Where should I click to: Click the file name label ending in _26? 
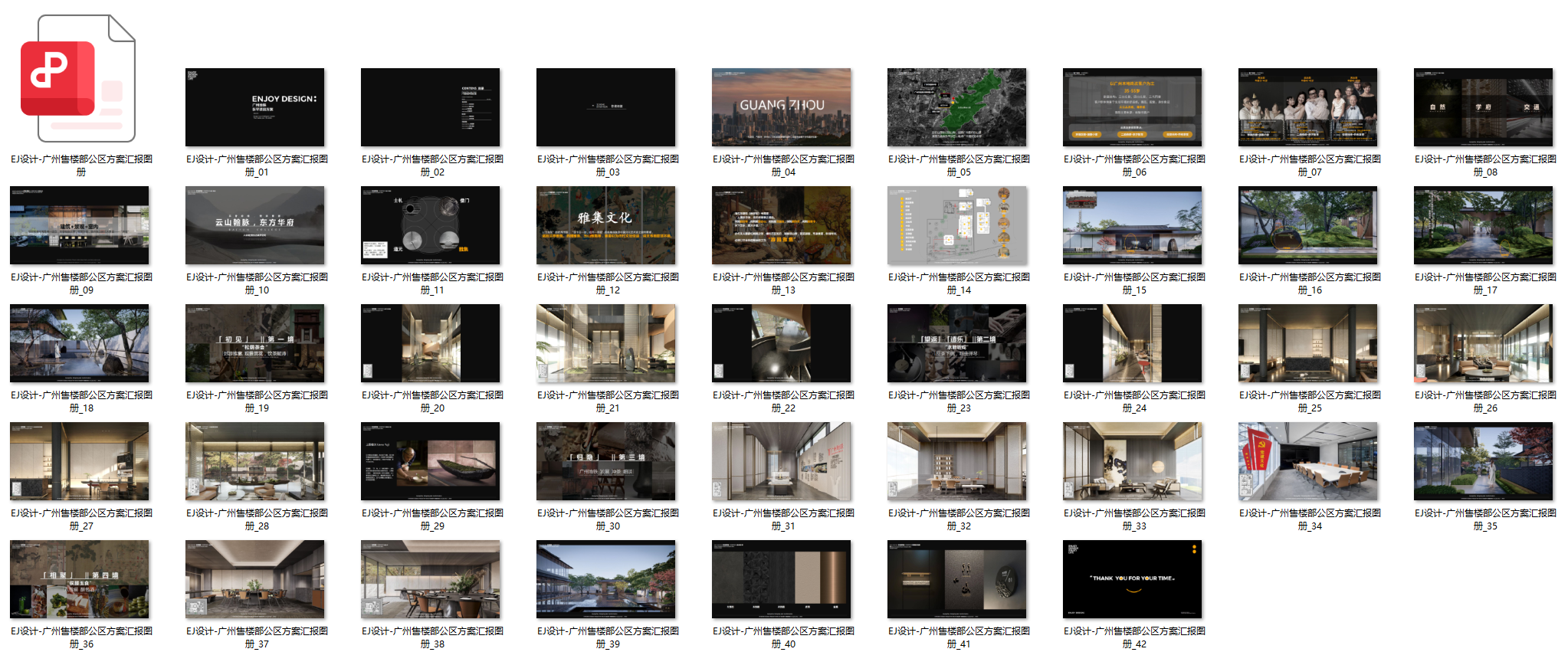[1484, 401]
